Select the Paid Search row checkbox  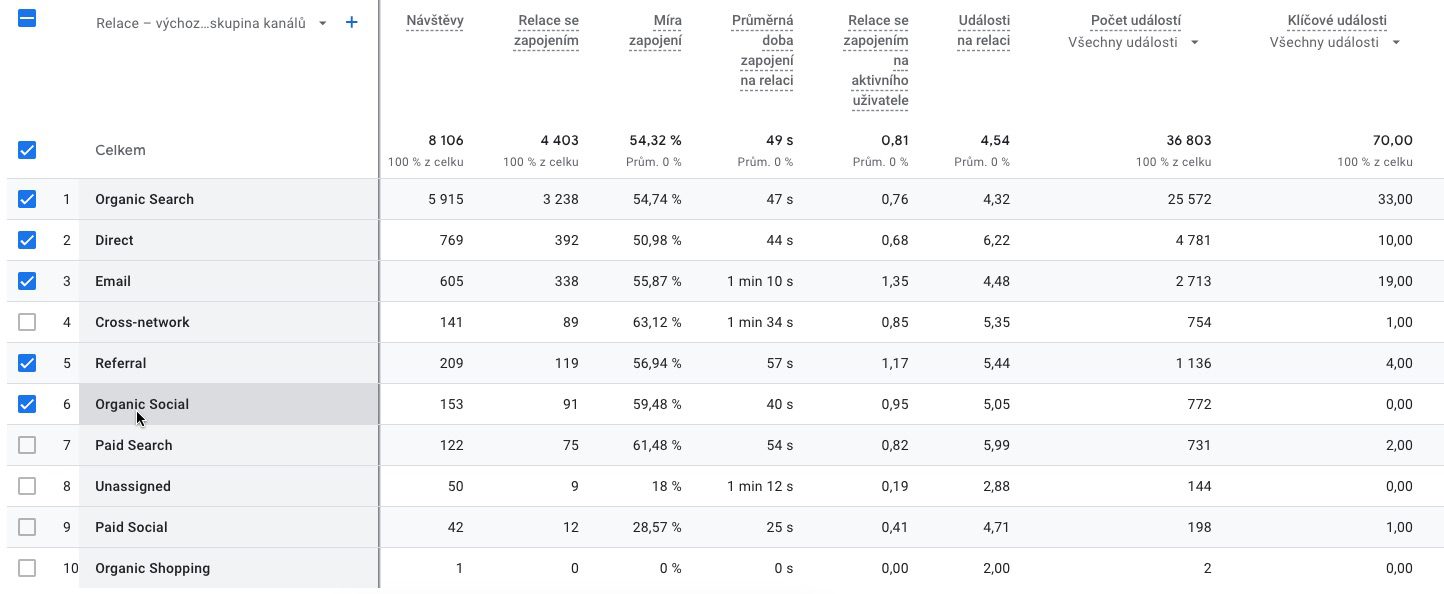tap(27, 445)
